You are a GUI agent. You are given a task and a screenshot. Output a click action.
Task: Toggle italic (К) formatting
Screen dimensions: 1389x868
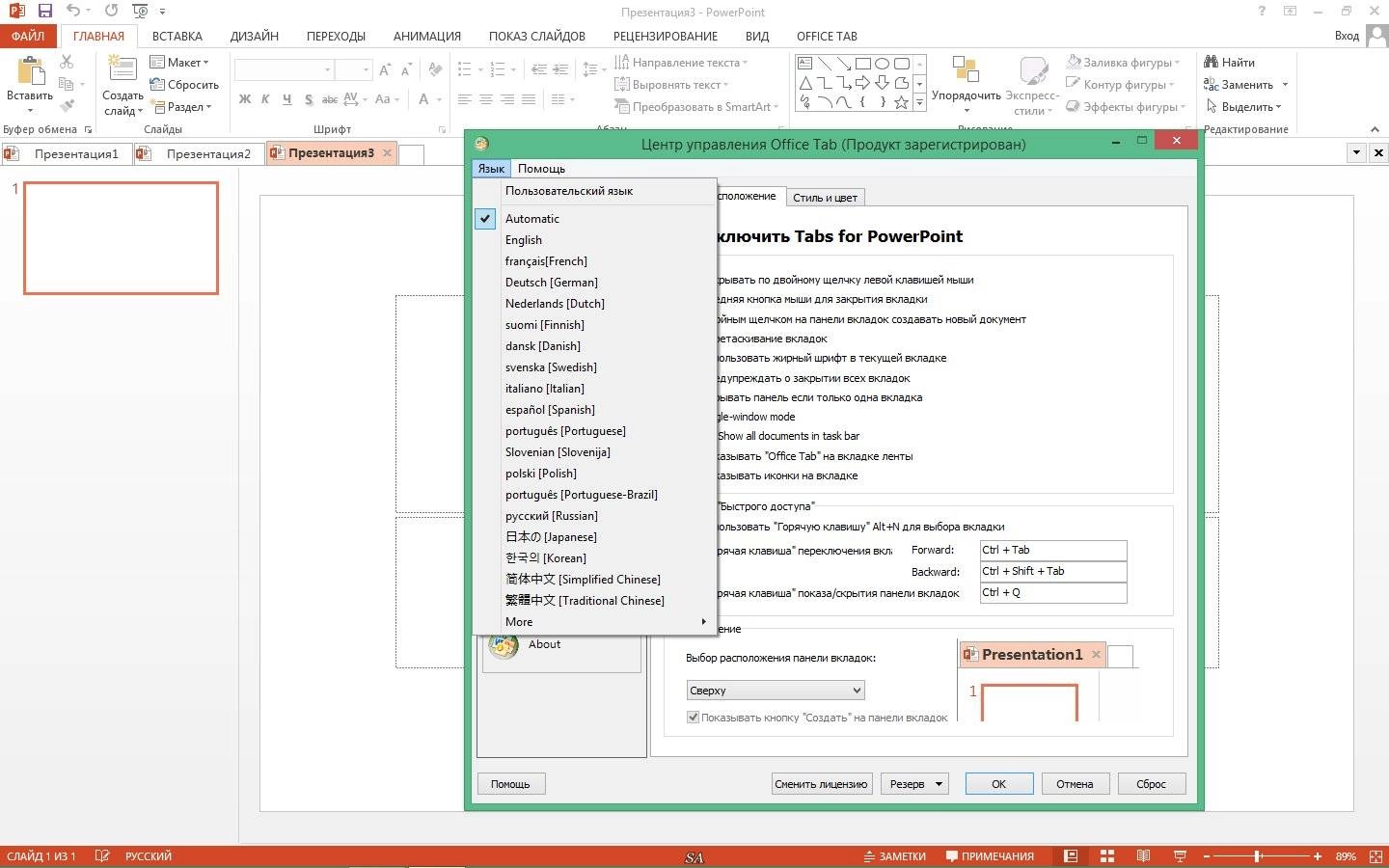point(266,98)
